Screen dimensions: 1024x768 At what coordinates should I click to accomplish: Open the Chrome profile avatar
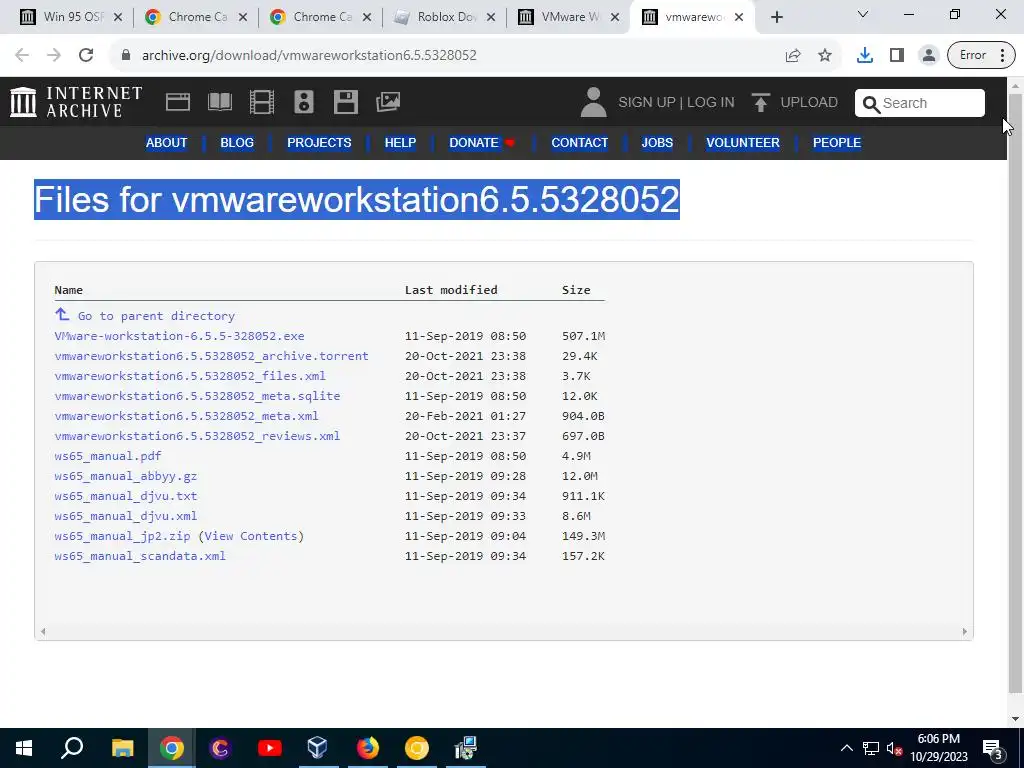(x=928, y=55)
